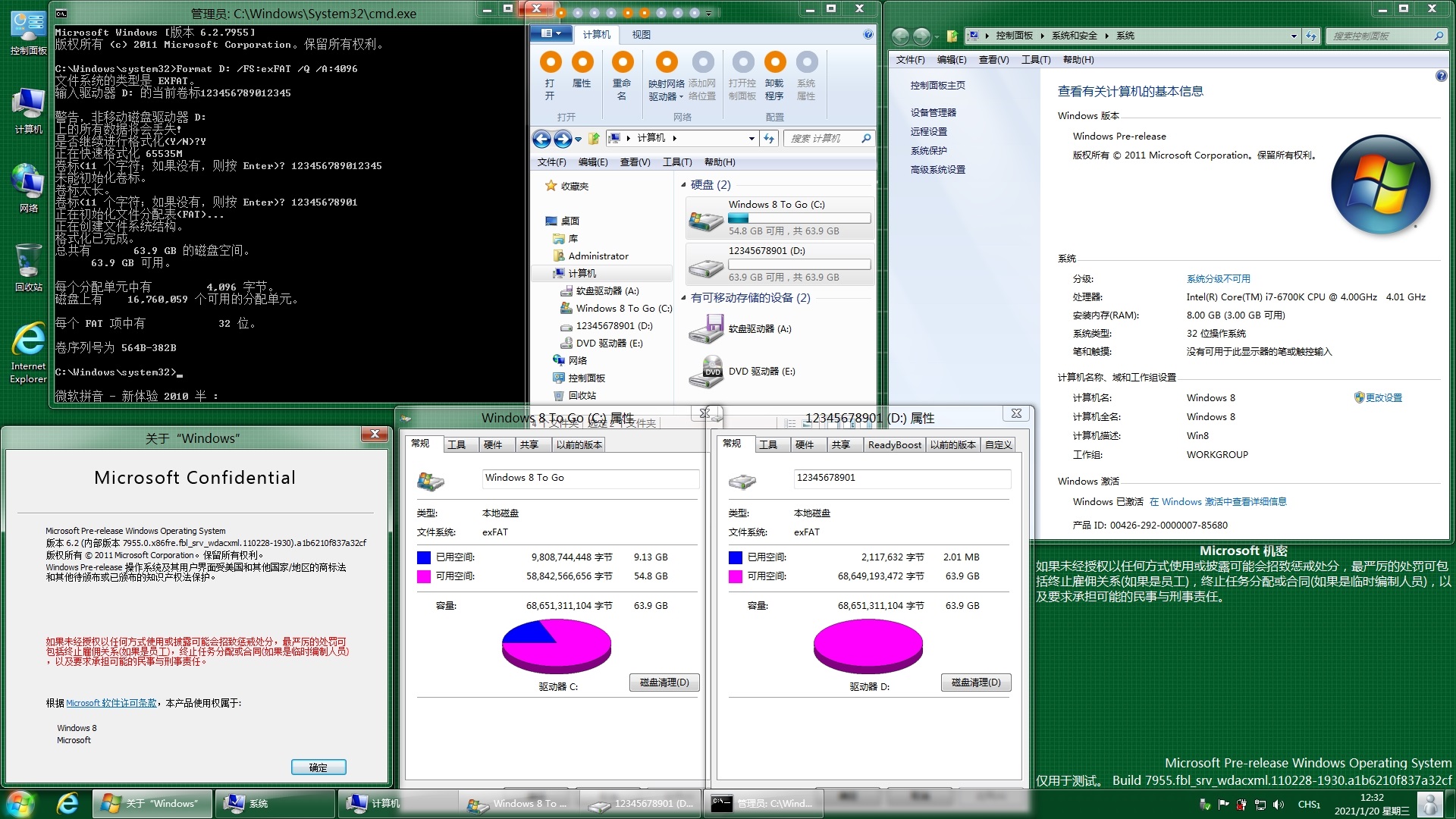
Task: Click the 卸载程序 ribbon icon
Action: [775, 62]
